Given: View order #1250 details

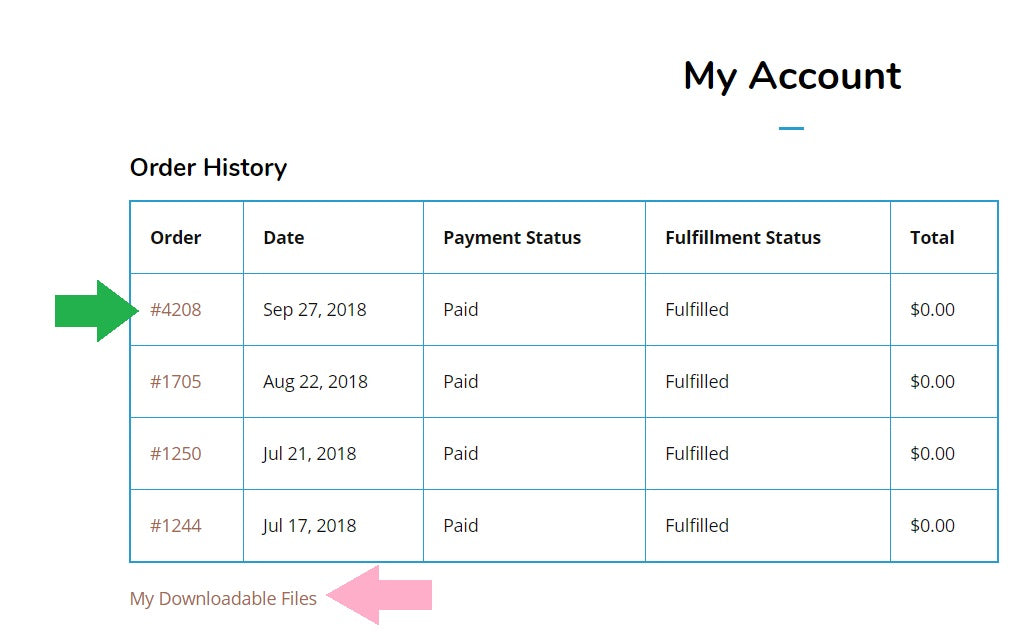Looking at the screenshot, I should (176, 454).
